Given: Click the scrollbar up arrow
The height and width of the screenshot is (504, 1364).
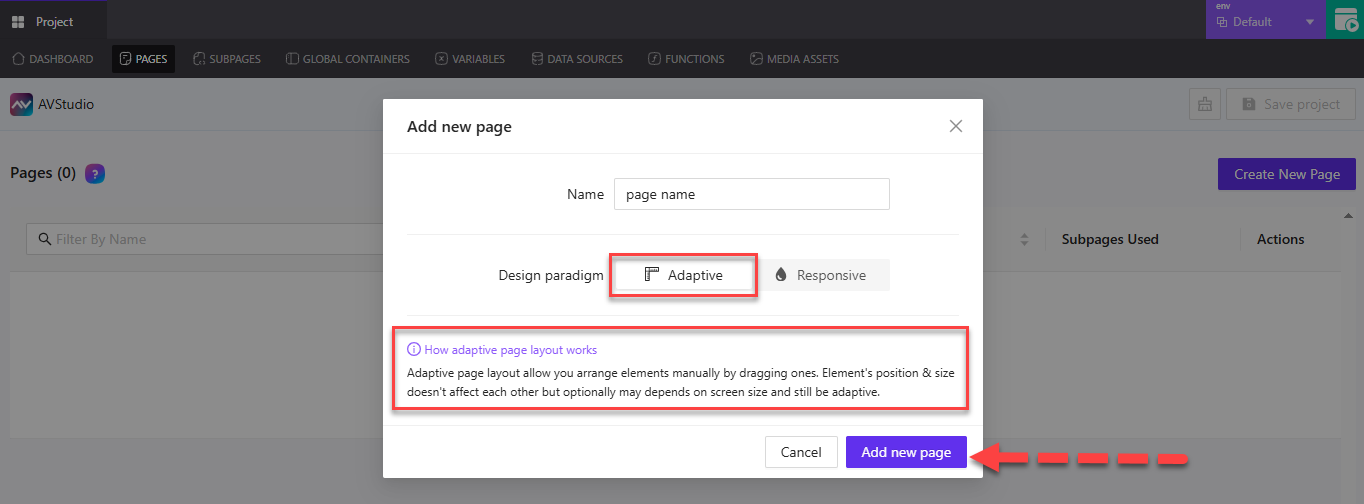Looking at the screenshot, I should point(1347,216).
